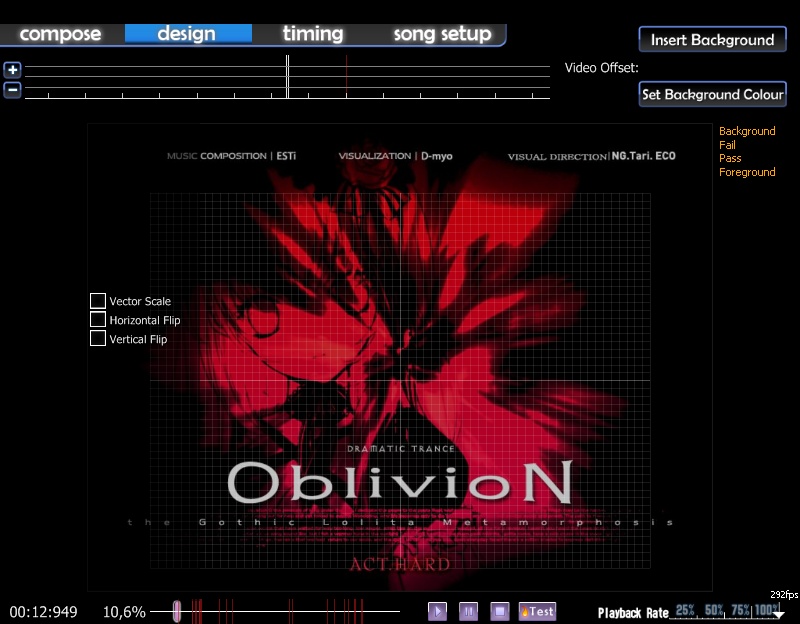Click the OblivioN title in preview

point(400,482)
